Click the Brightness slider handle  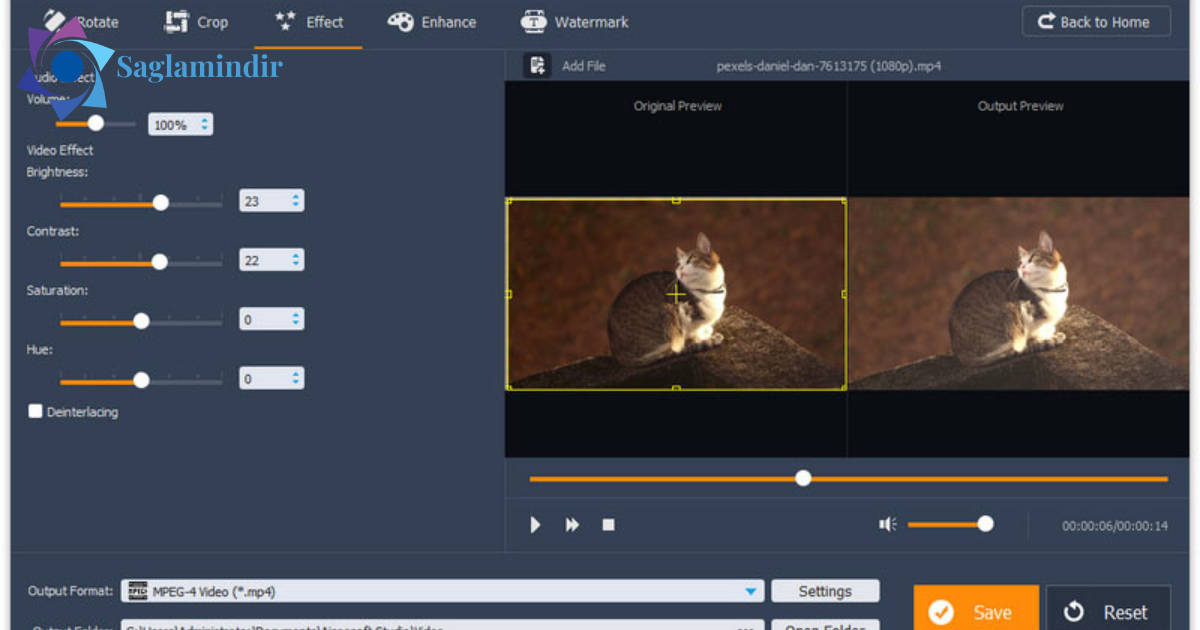point(161,202)
